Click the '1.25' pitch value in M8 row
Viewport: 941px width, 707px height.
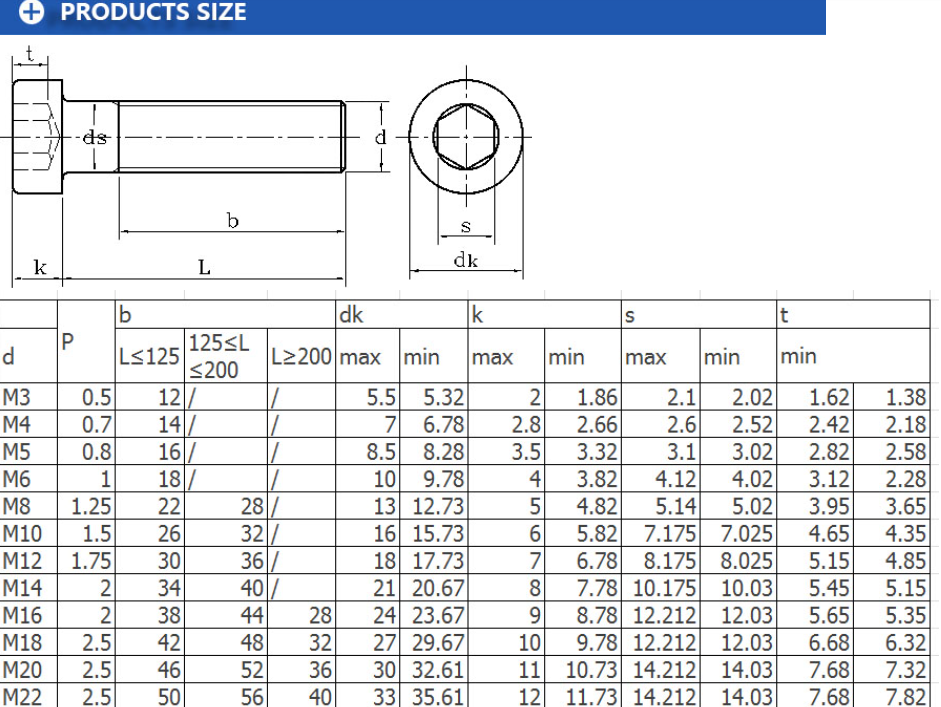[x=91, y=507]
